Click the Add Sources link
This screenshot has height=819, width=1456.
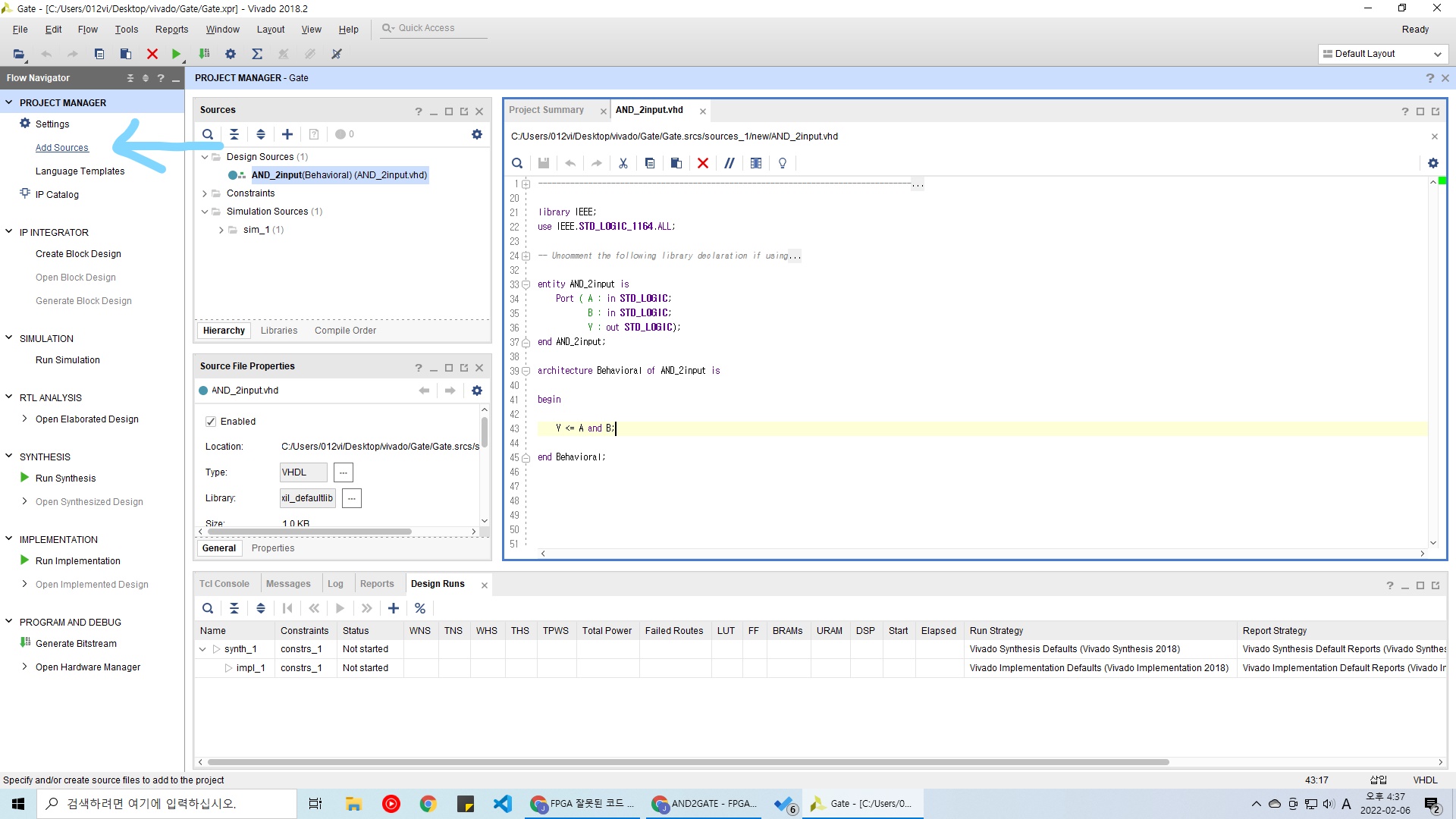pyautogui.click(x=62, y=148)
